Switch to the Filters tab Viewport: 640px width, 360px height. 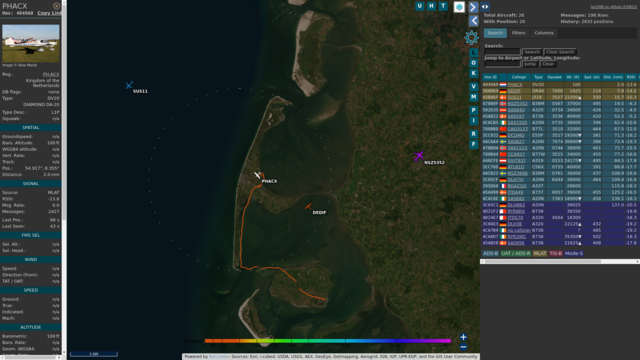[518, 33]
